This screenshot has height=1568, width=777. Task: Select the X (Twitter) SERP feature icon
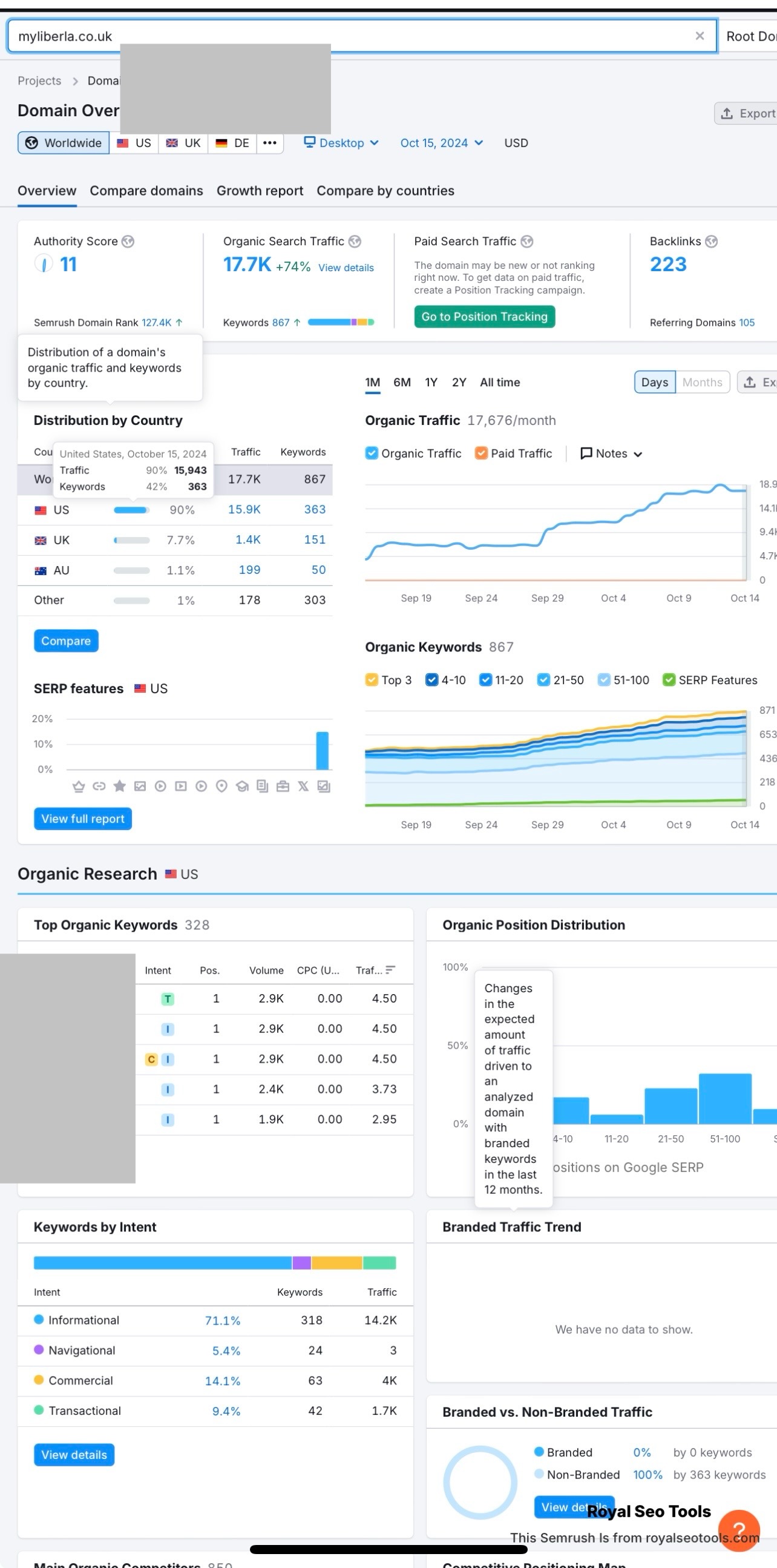click(303, 786)
